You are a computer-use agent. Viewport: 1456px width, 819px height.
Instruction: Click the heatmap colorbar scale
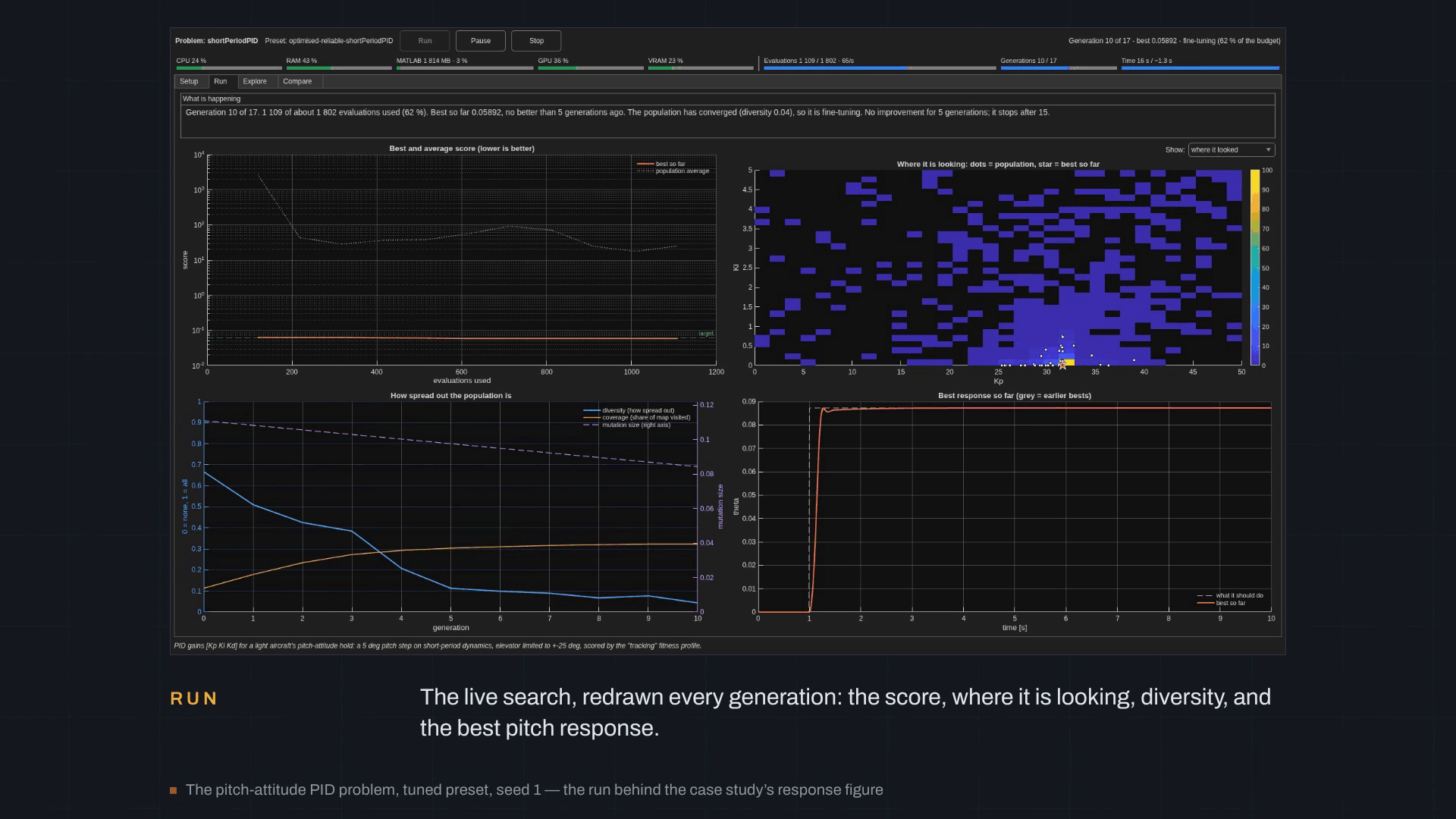click(x=1255, y=268)
